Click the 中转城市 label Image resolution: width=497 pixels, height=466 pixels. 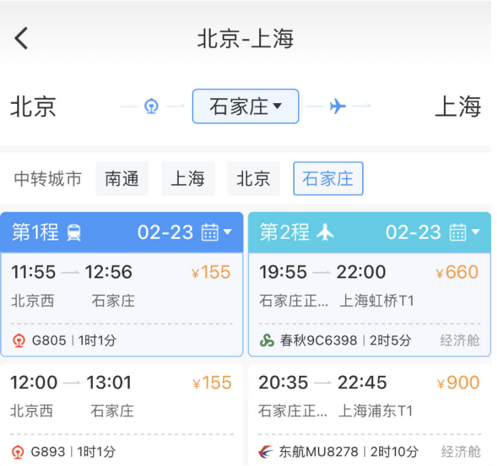click(48, 179)
